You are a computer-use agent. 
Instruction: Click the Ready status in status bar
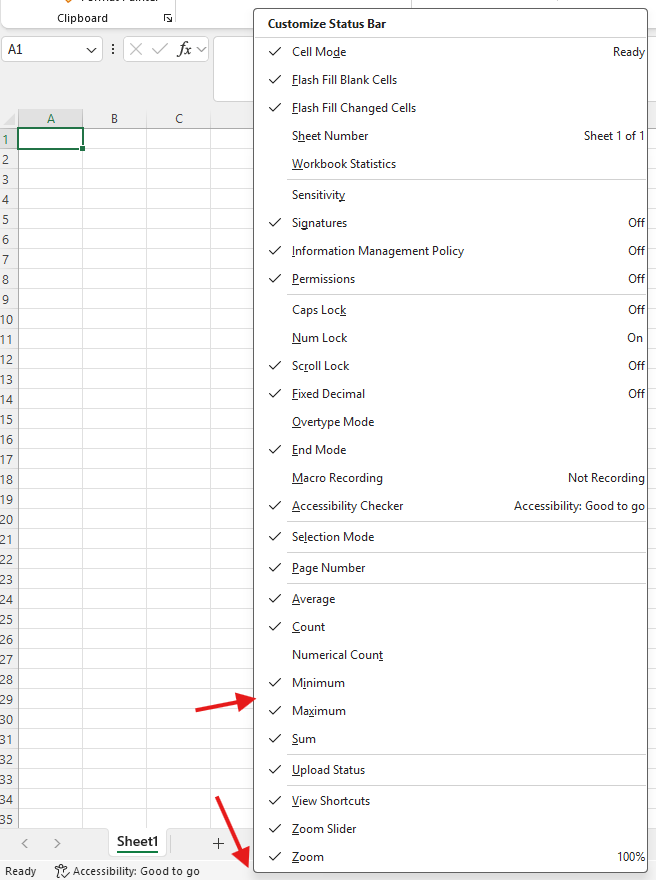[x=21, y=871]
